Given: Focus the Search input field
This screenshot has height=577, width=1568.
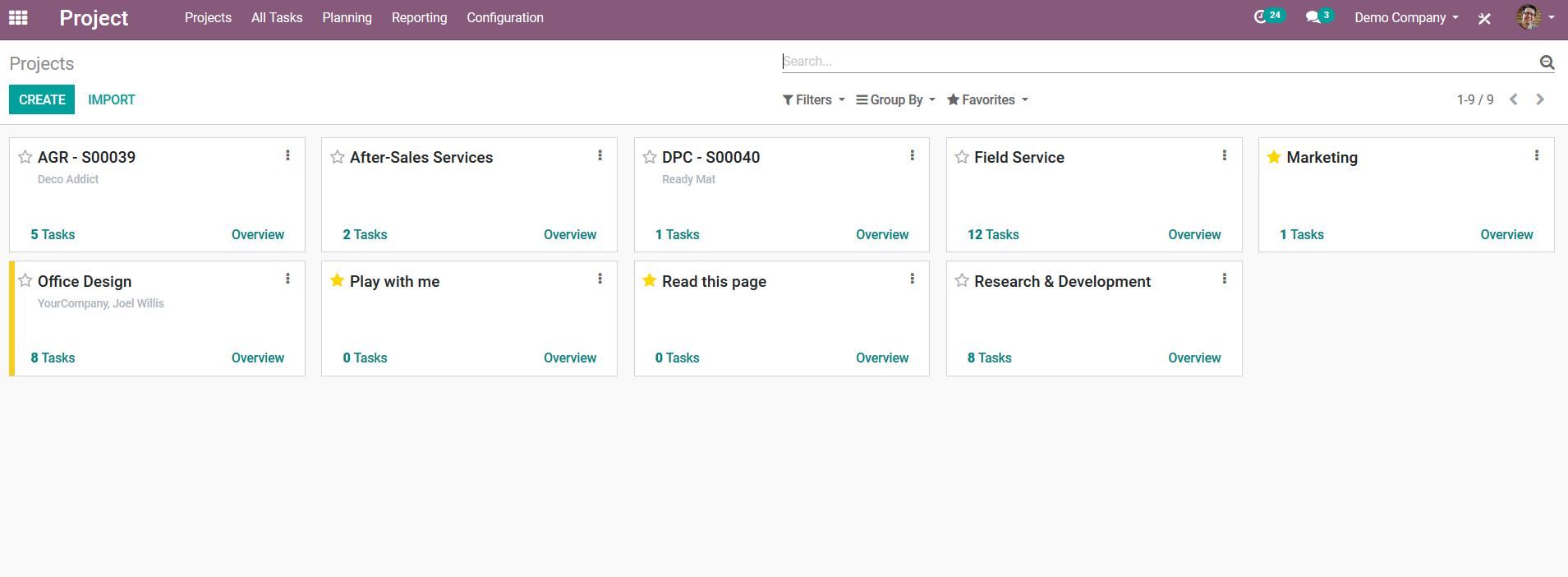Looking at the screenshot, I should pyautogui.click(x=1158, y=61).
